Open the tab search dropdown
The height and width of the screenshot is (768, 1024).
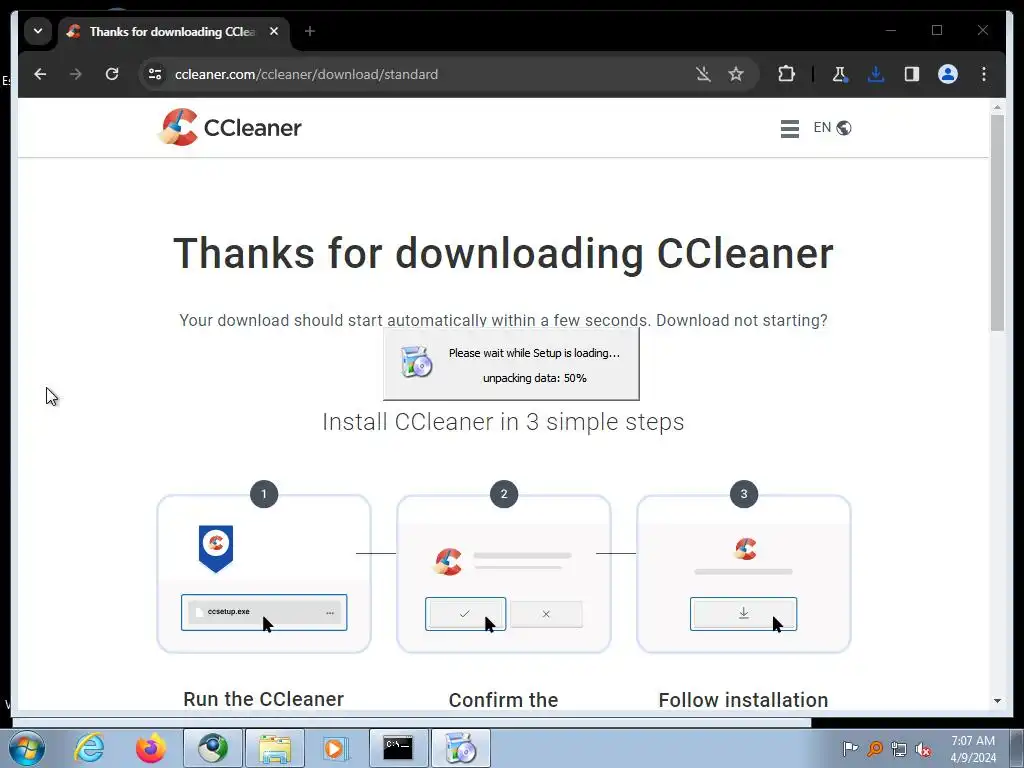pos(38,31)
